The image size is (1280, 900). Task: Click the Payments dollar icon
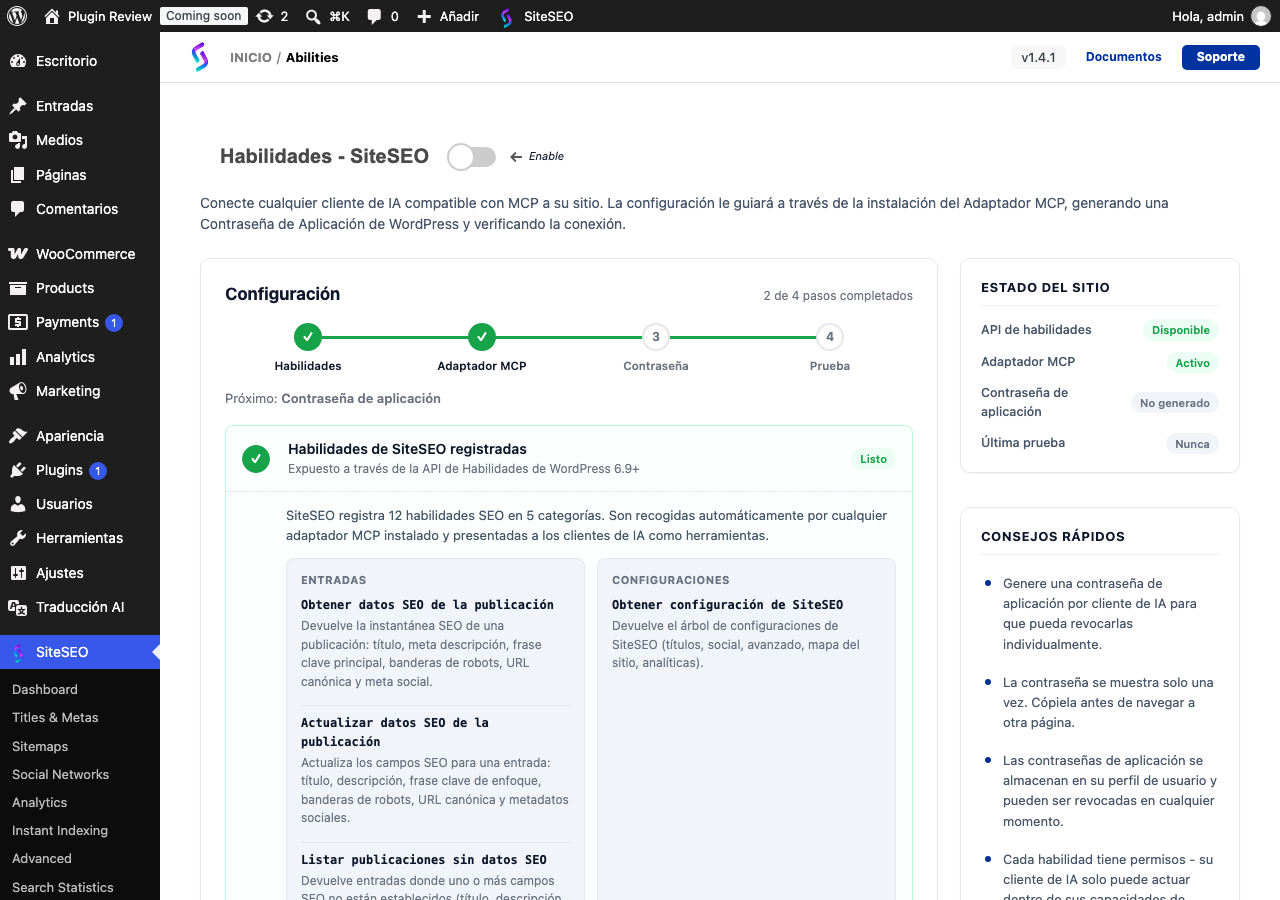click(x=18, y=322)
